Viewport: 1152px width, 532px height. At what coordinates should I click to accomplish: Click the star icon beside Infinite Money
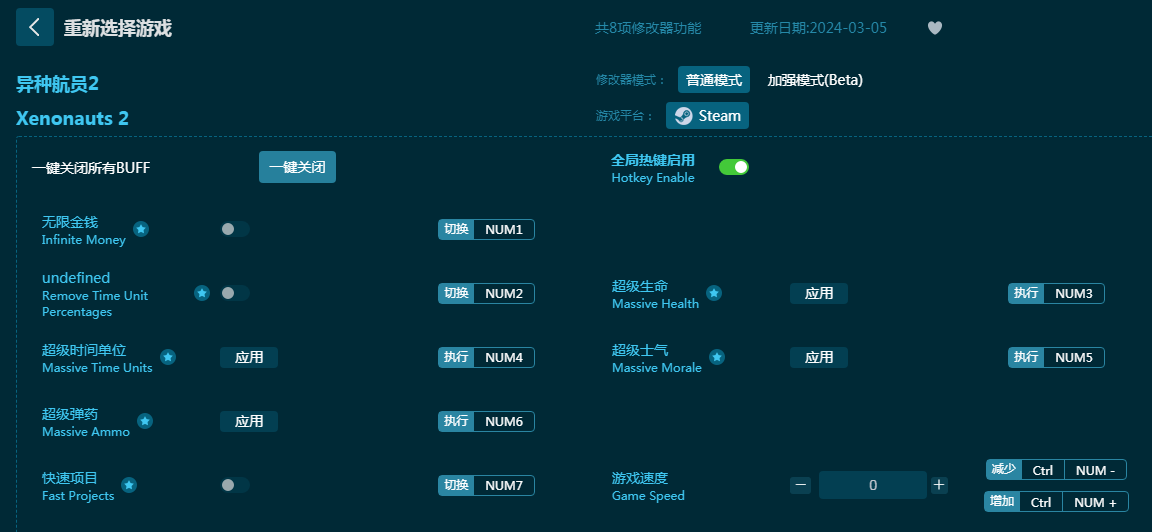pyautogui.click(x=141, y=229)
